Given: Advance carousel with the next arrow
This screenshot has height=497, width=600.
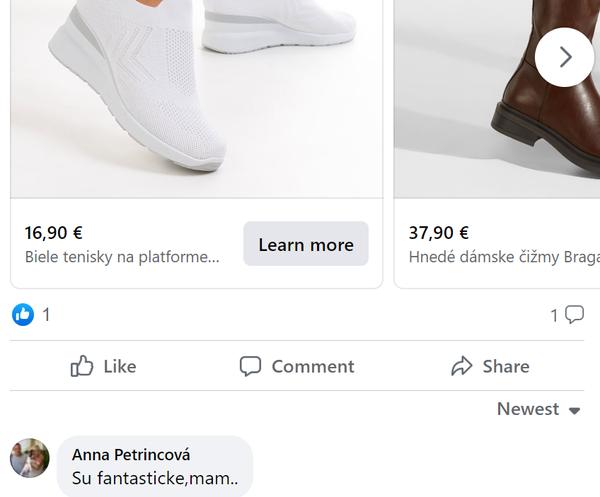Looking at the screenshot, I should tap(564, 57).
